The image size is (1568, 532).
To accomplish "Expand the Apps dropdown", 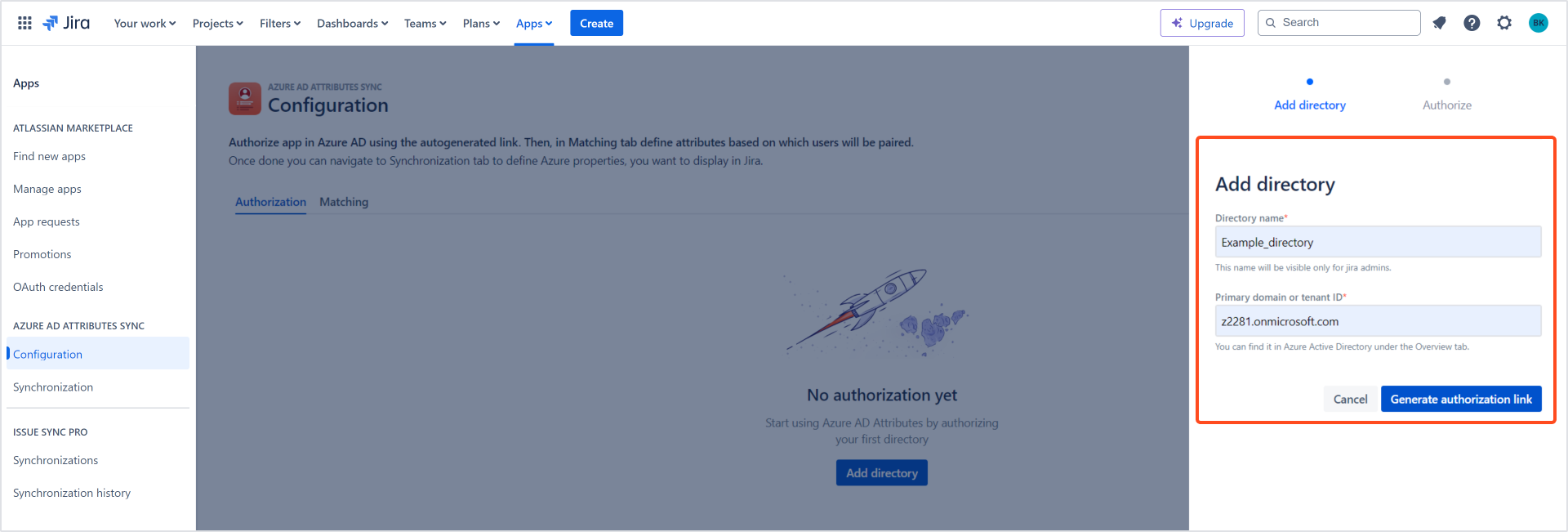I will click(534, 23).
